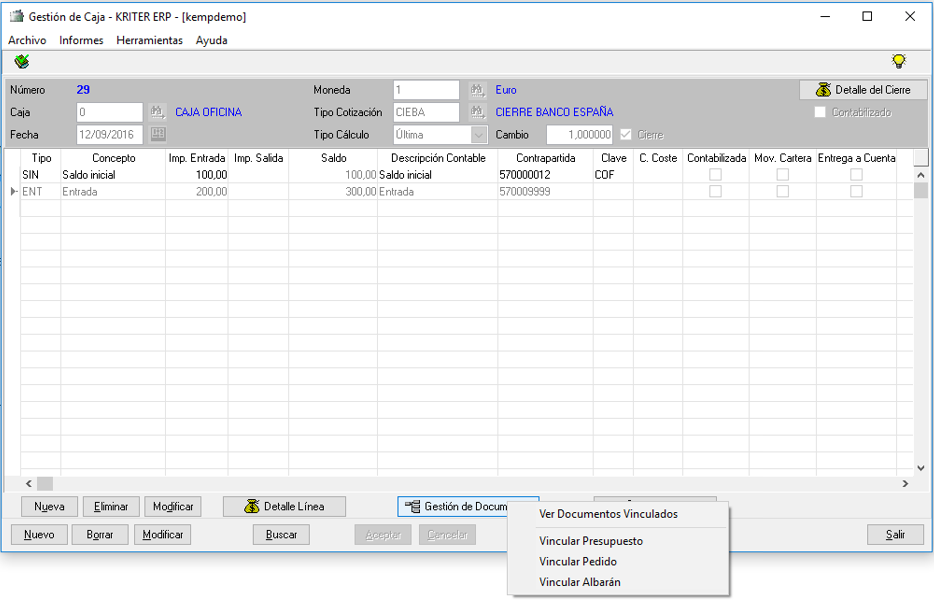The height and width of the screenshot is (605, 934).
Task: Click the vertical scrollbar up arrow
Action: click(x=921, y=175)
